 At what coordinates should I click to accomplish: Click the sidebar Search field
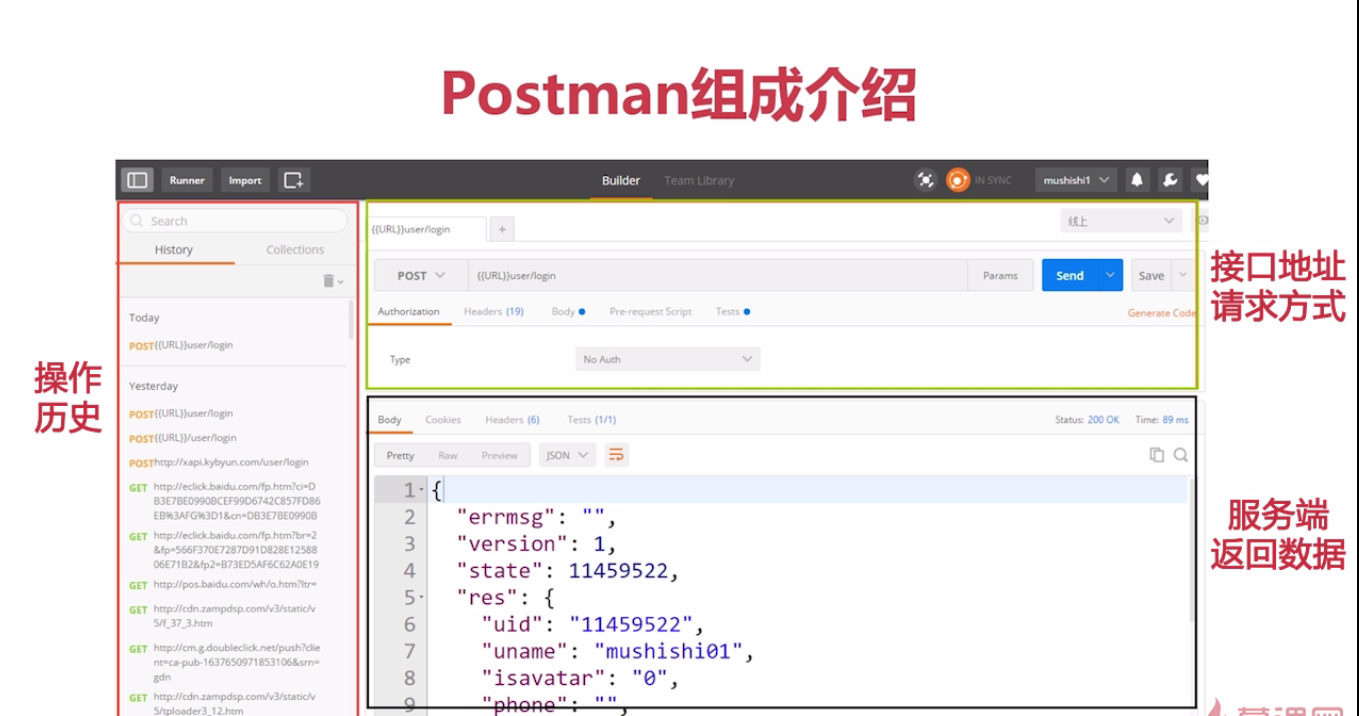235,221
